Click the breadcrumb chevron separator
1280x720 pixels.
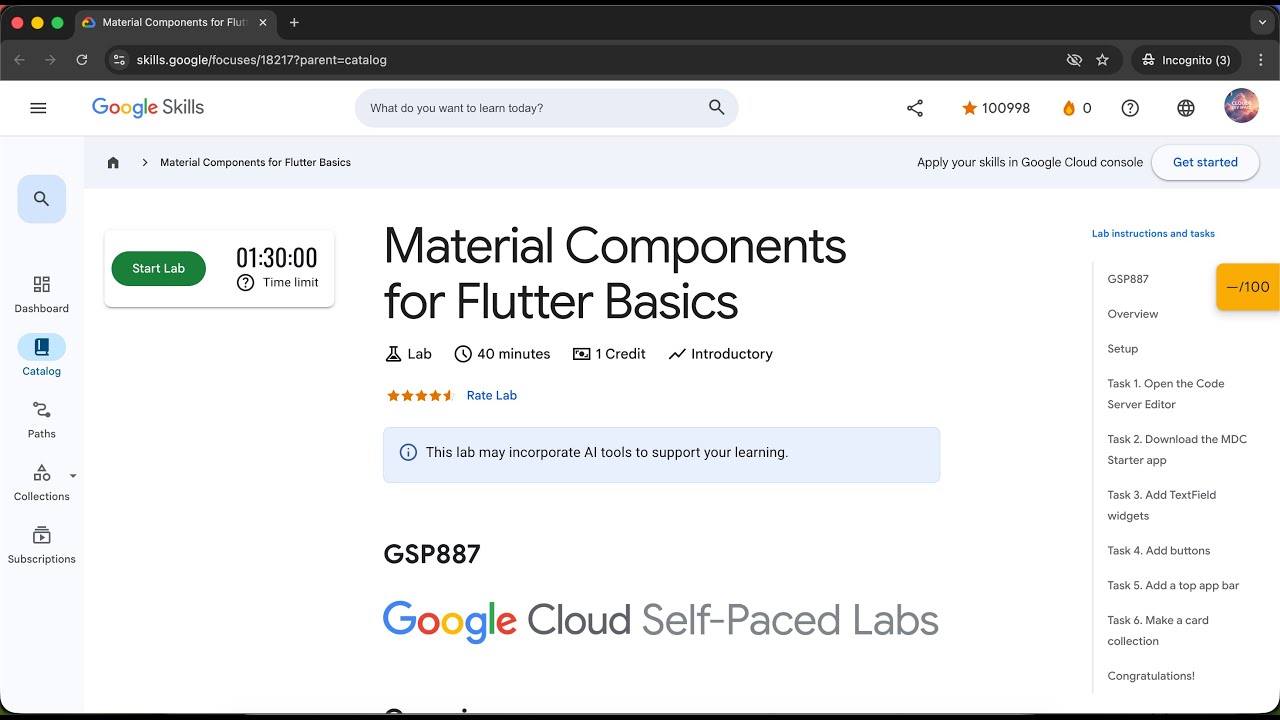(145, 162)
